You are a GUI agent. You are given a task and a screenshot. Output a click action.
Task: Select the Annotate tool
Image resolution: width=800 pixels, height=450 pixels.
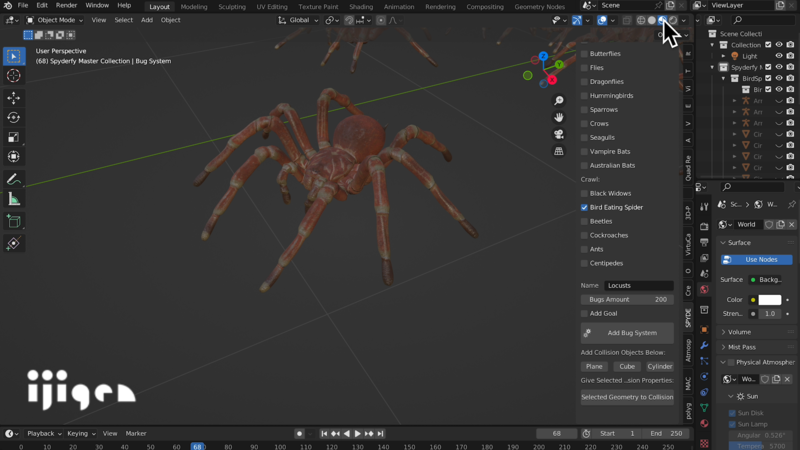14,179
